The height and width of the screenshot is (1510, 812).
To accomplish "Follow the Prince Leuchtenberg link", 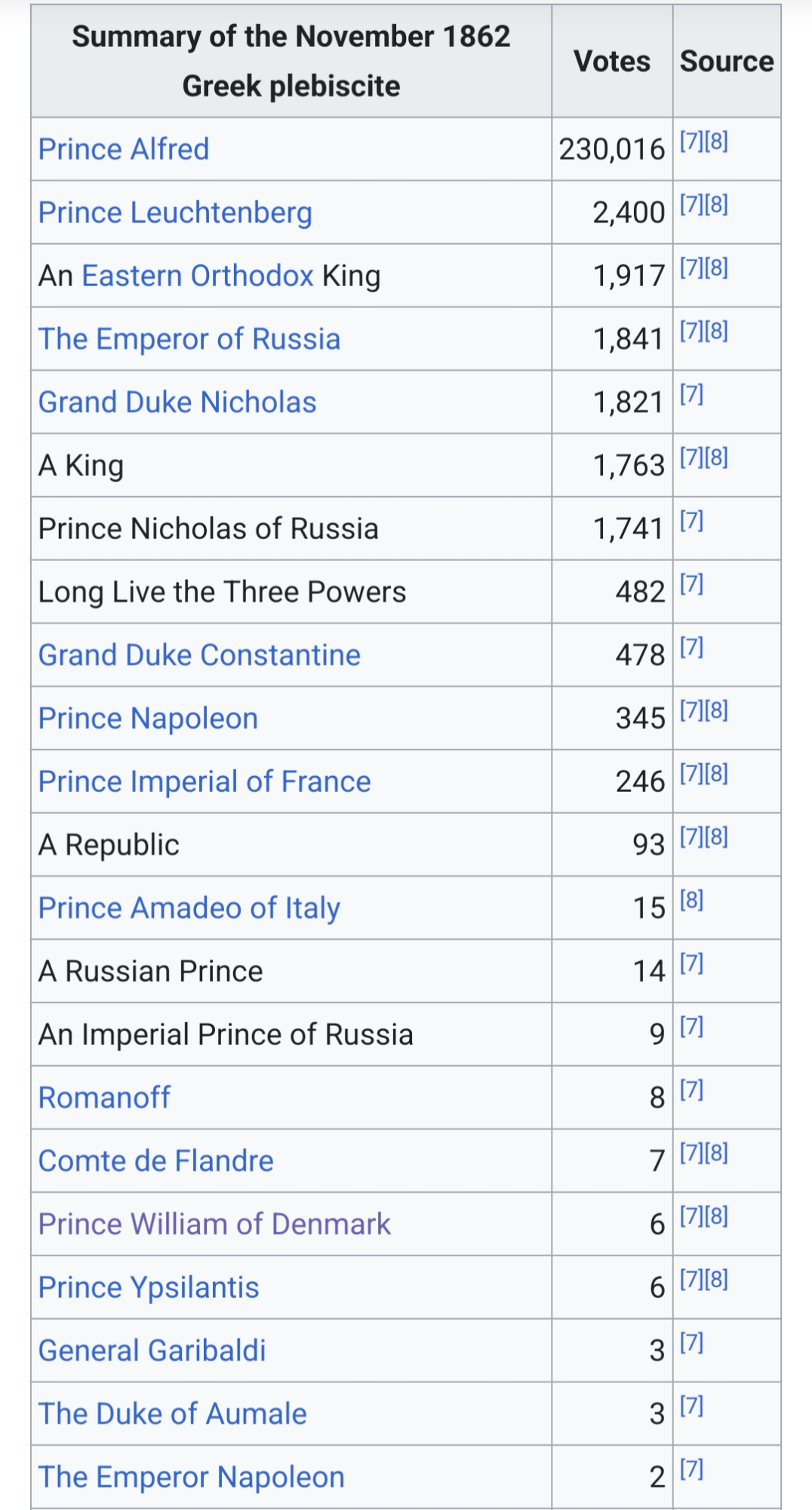I will pyautogui.click(x=175, y=213).
